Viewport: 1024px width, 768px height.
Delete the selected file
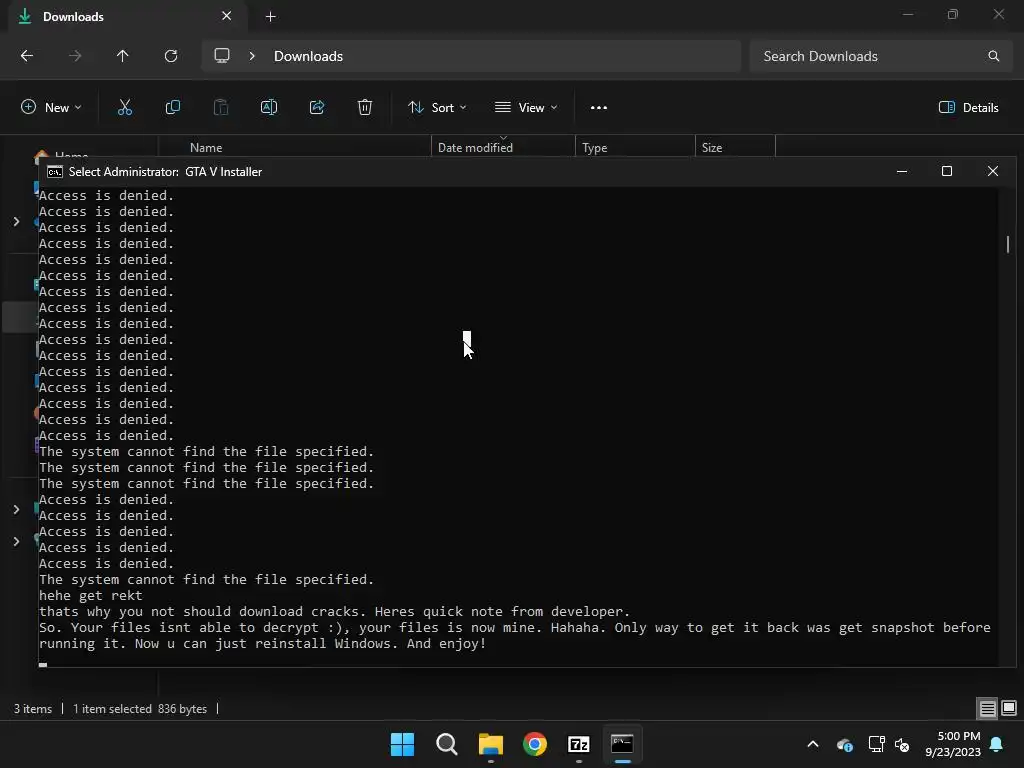(365, 108)
